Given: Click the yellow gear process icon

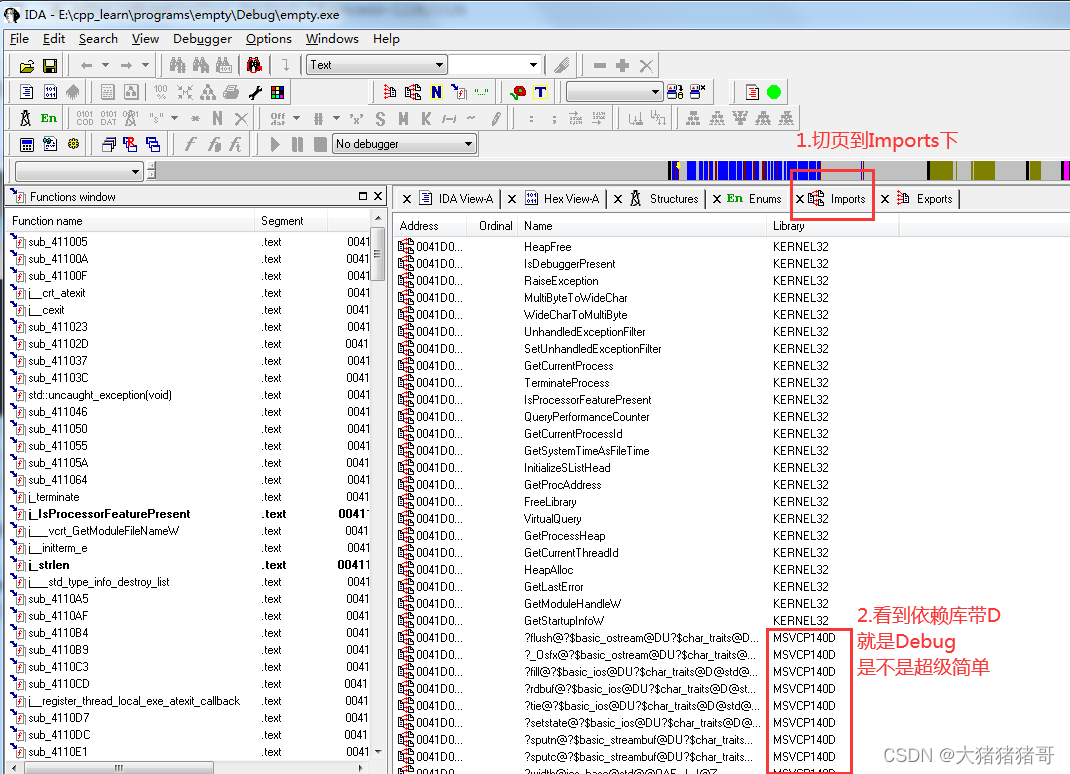Looking at the screenshot, I should (73, 144).
